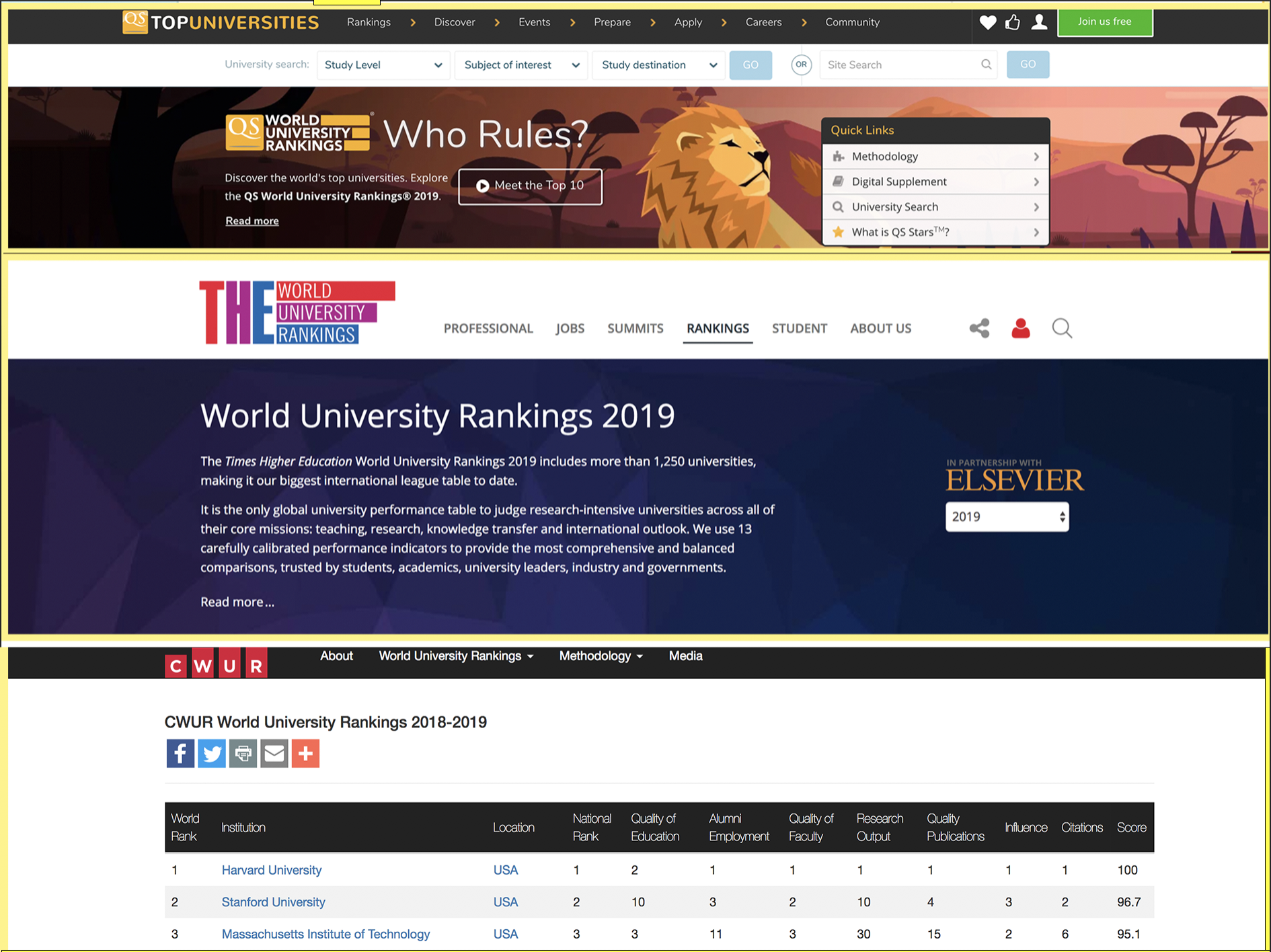Click the THE share icon

(x=979, y=328)
